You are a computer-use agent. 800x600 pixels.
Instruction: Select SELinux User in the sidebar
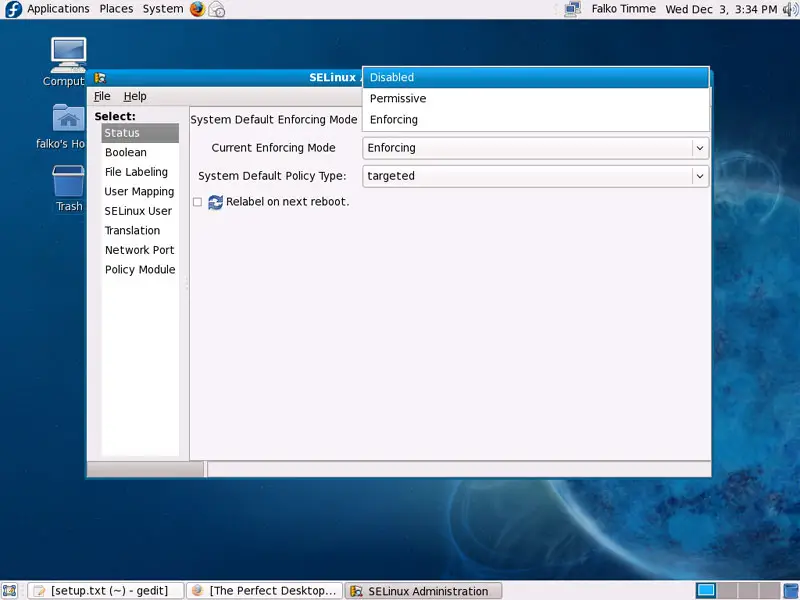click(x=140, y=211)
